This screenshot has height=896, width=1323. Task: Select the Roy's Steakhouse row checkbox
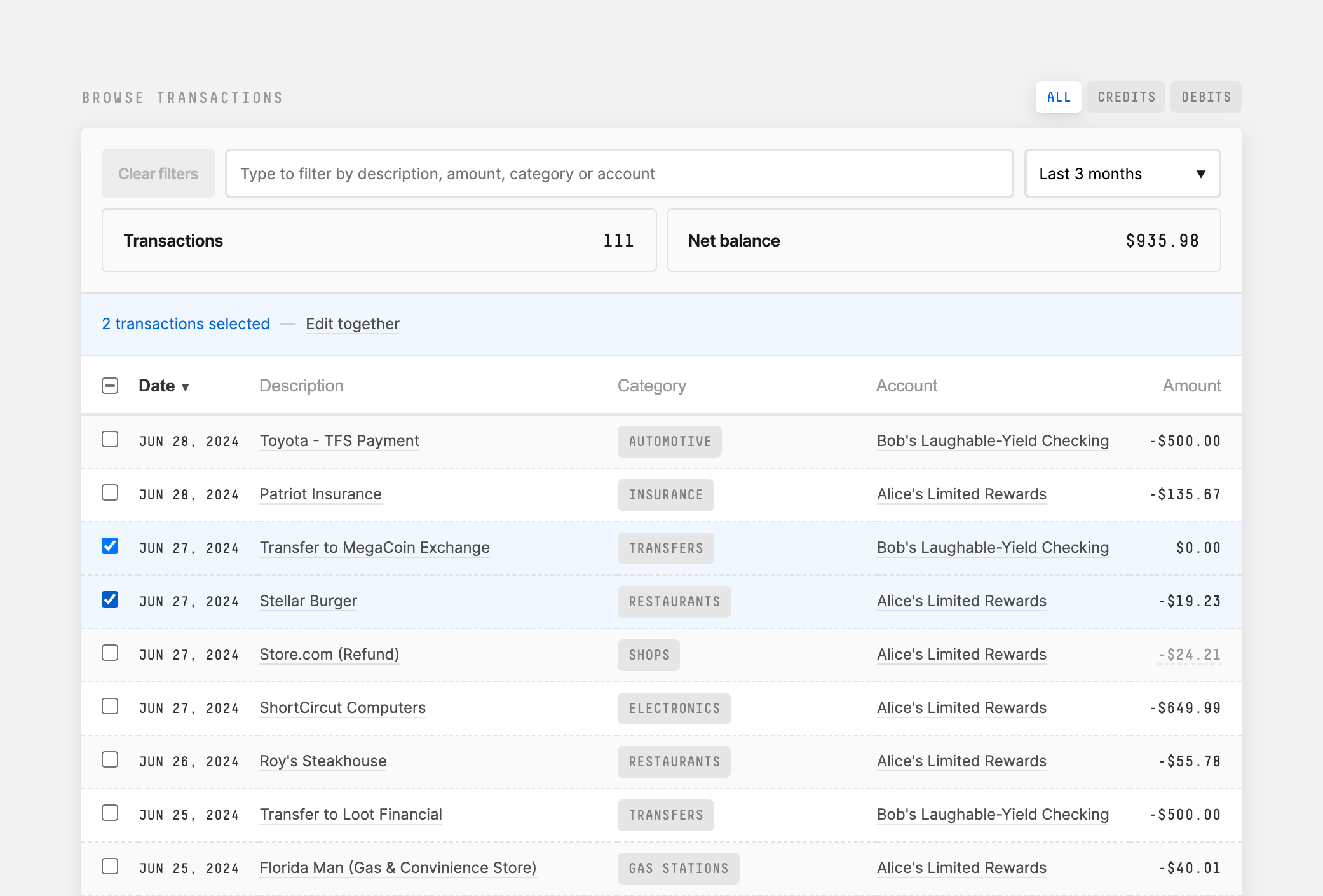click(x=110, y=759)
